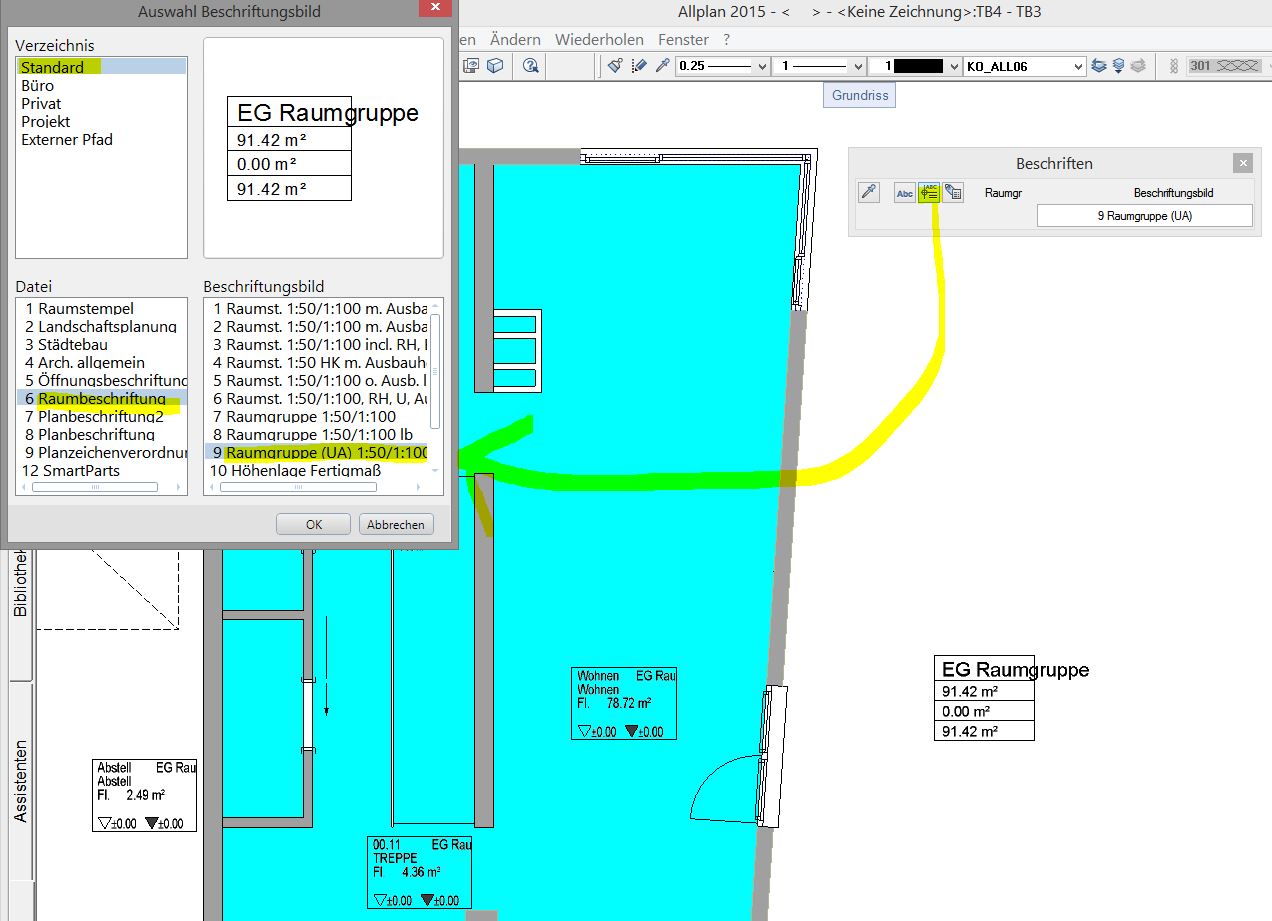1272x921 pixels.
Task: Open the Fenster menu
Action: pos(683,40)
